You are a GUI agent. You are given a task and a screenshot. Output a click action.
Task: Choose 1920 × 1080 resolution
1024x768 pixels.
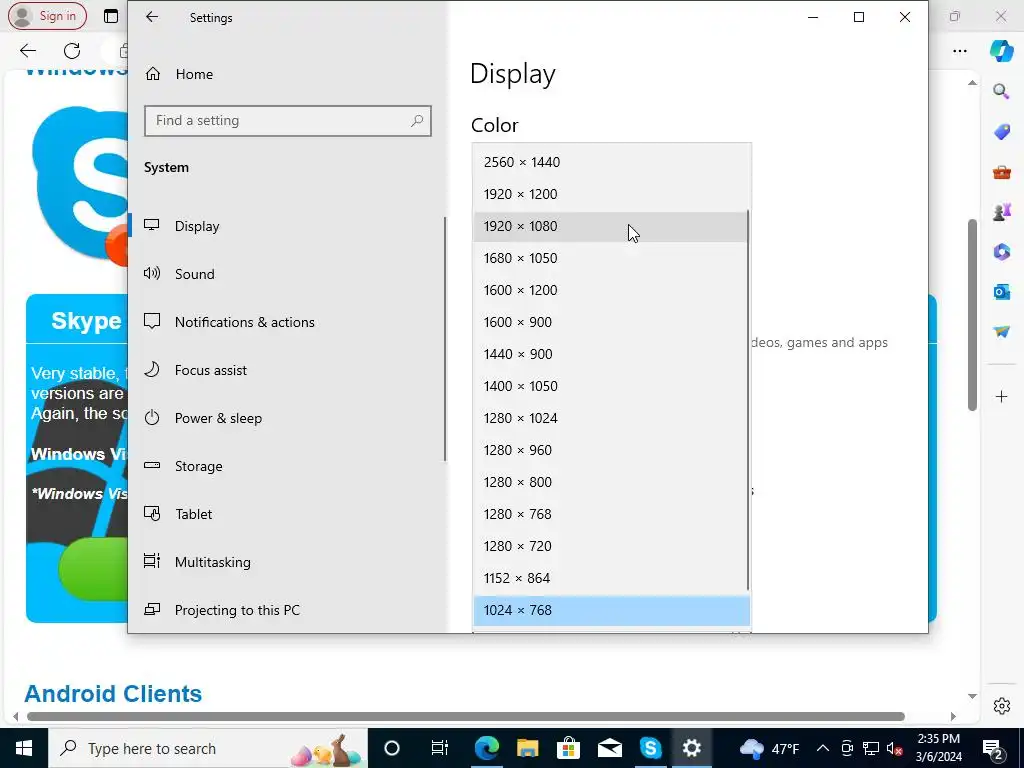click(x=611, y=226)
